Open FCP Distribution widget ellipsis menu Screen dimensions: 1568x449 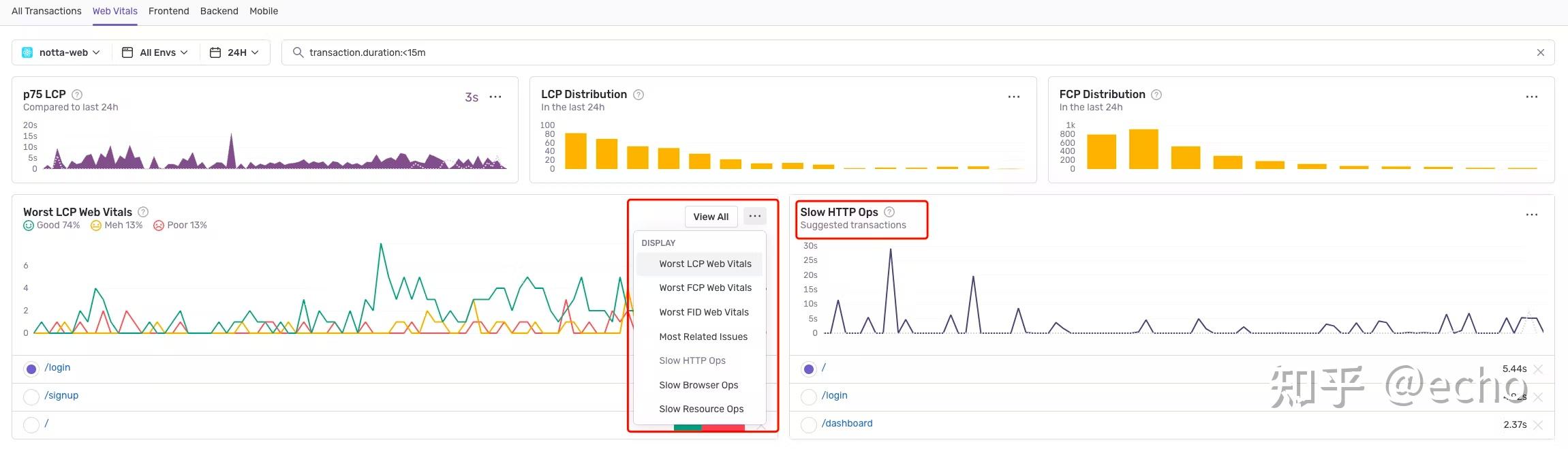tap(1532, 97)
